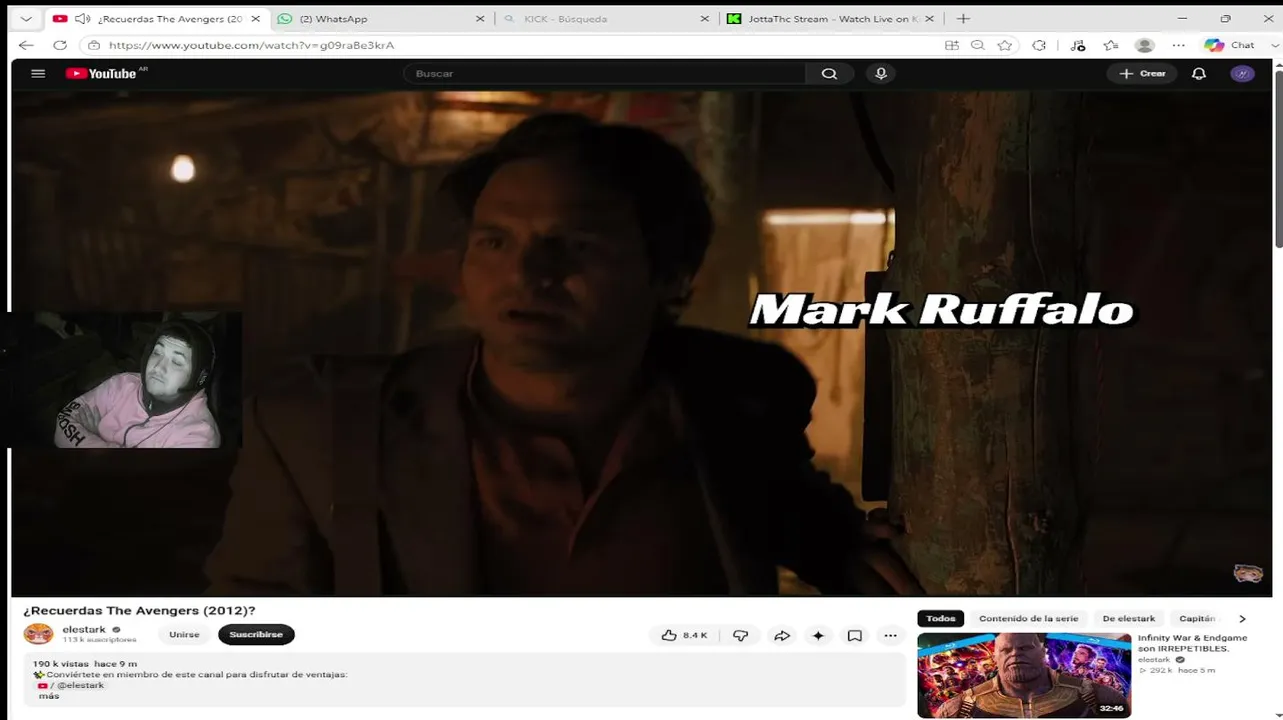Switch to the KICK - Búsqueda tab
Screen dimensions: 1283x720
click(x=607, y=19)
